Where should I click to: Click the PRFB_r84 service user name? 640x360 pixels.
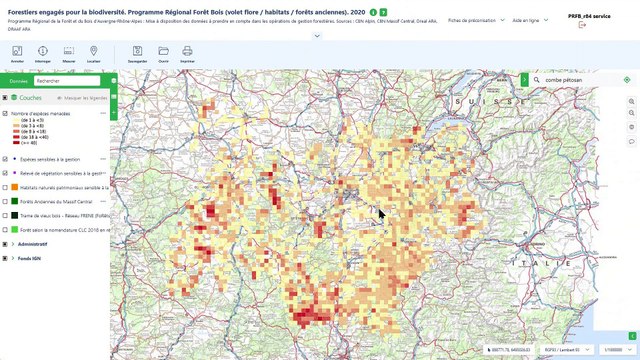coord(589,16)
